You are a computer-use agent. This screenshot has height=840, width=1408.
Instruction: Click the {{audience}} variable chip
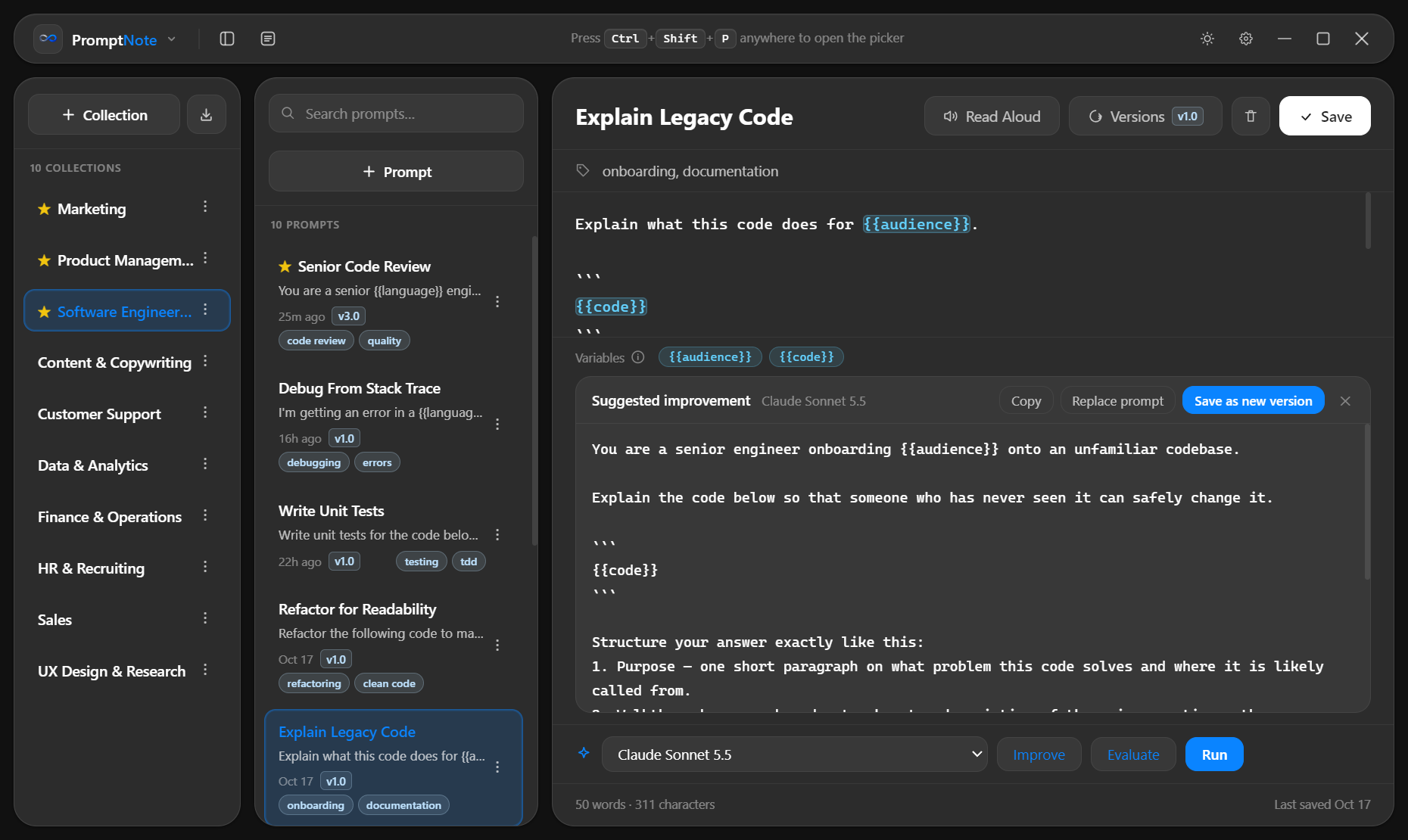click(x=710, y=357)
